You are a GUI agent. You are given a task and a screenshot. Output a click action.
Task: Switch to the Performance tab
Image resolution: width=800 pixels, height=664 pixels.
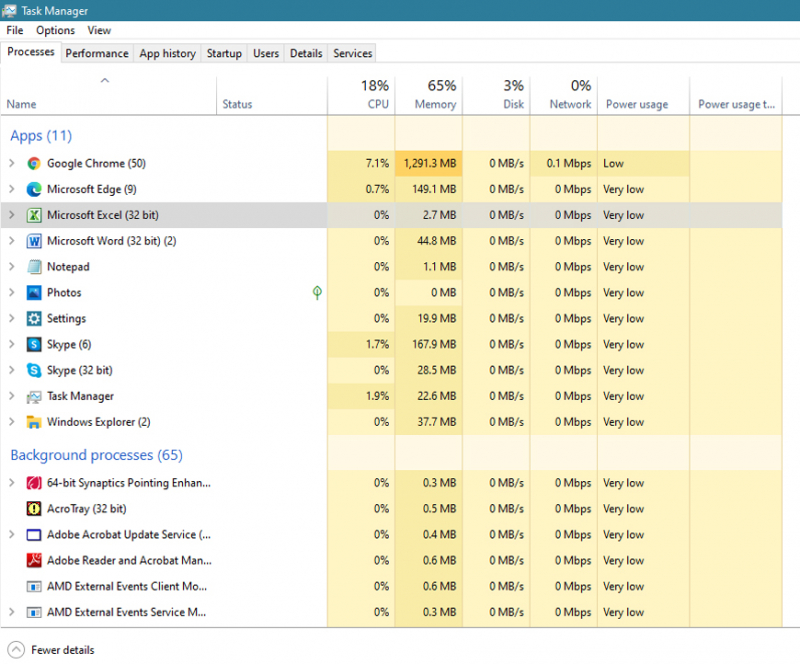tap(97, 54)
